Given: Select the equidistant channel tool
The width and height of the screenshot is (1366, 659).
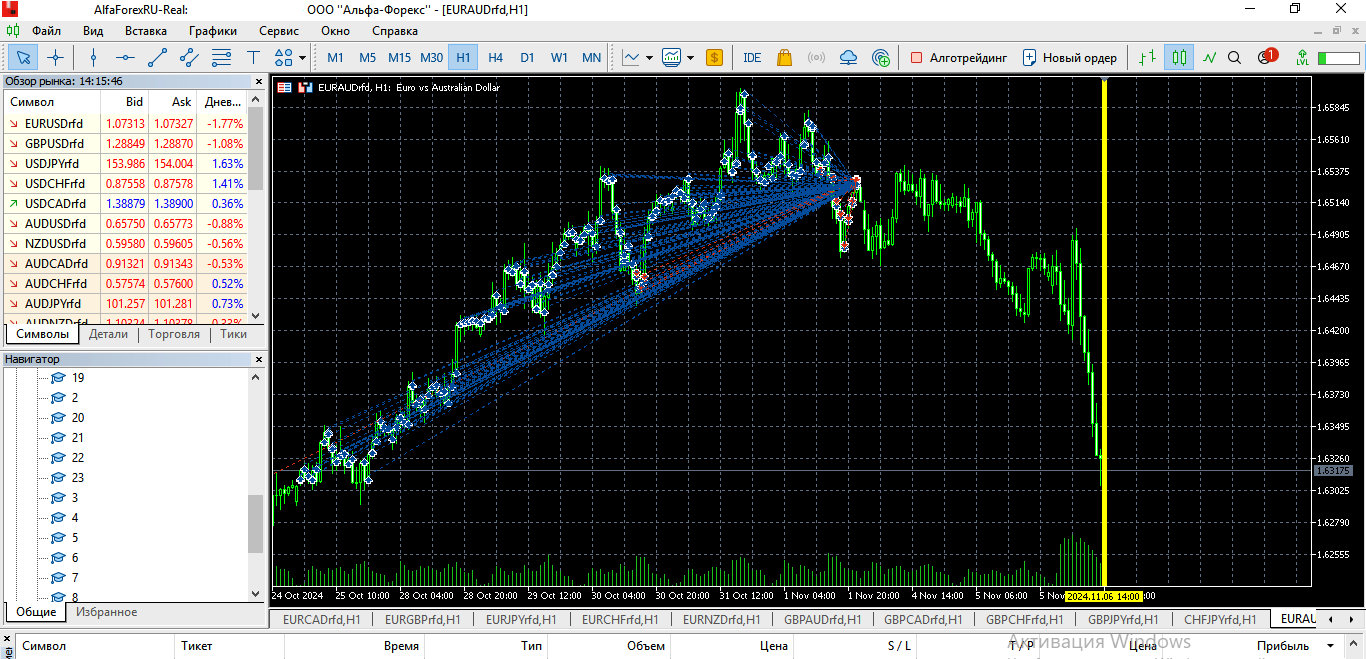Looking at the screenshot, I should [189, 57].
